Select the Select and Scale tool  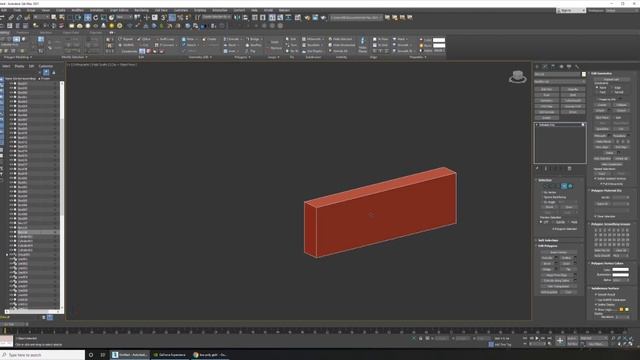point(104,18)
